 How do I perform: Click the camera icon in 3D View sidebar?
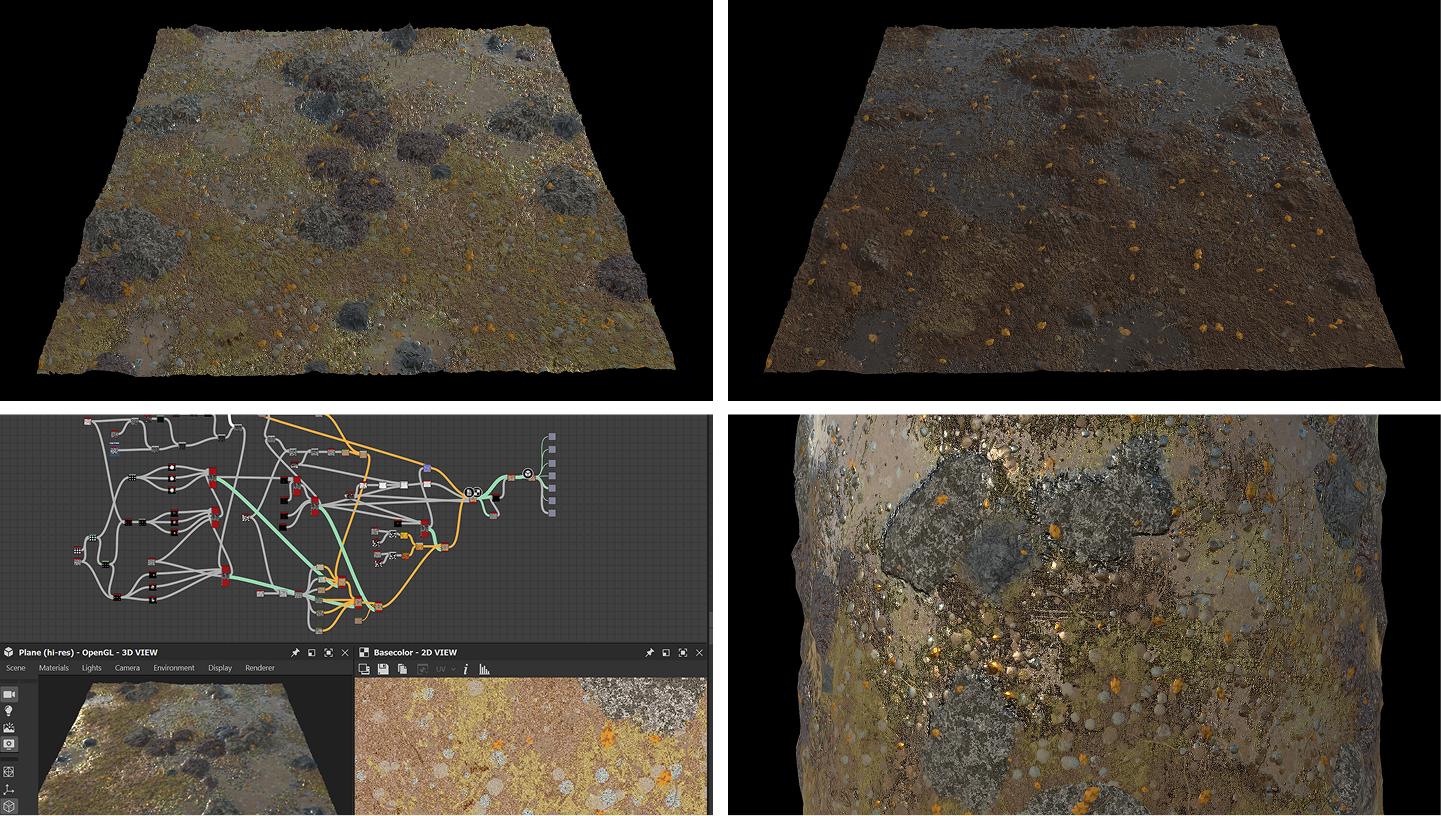[x=9, y=694]
